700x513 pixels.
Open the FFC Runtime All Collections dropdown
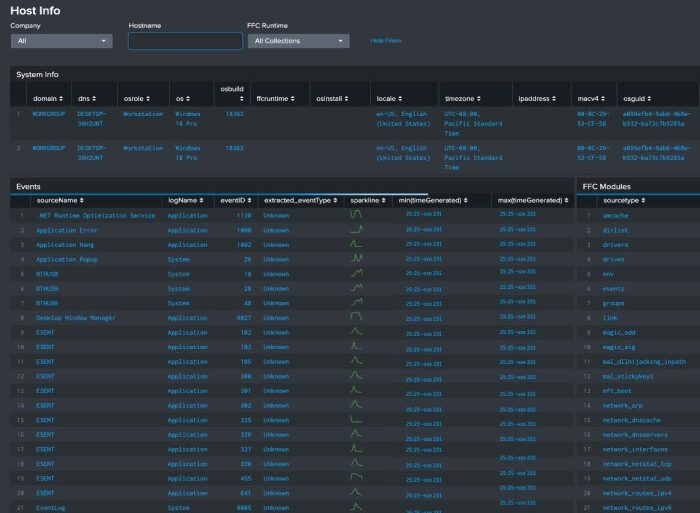(299, 41)
